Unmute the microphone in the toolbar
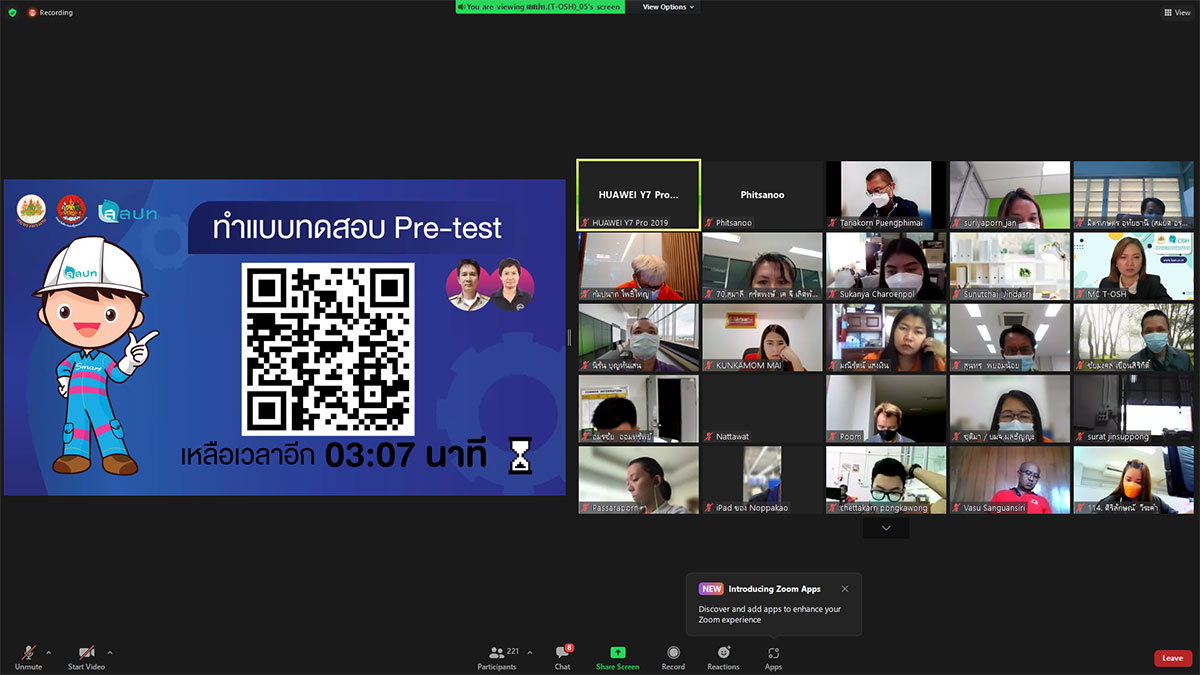Viewport: 1200px width, 675px height. [x=28, y=656]
